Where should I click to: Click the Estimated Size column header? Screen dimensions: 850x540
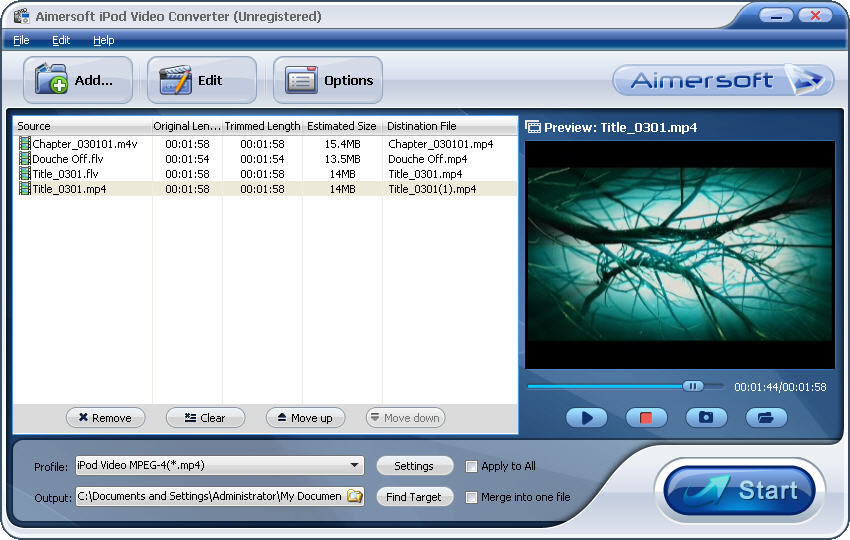[x=342, y=126]
